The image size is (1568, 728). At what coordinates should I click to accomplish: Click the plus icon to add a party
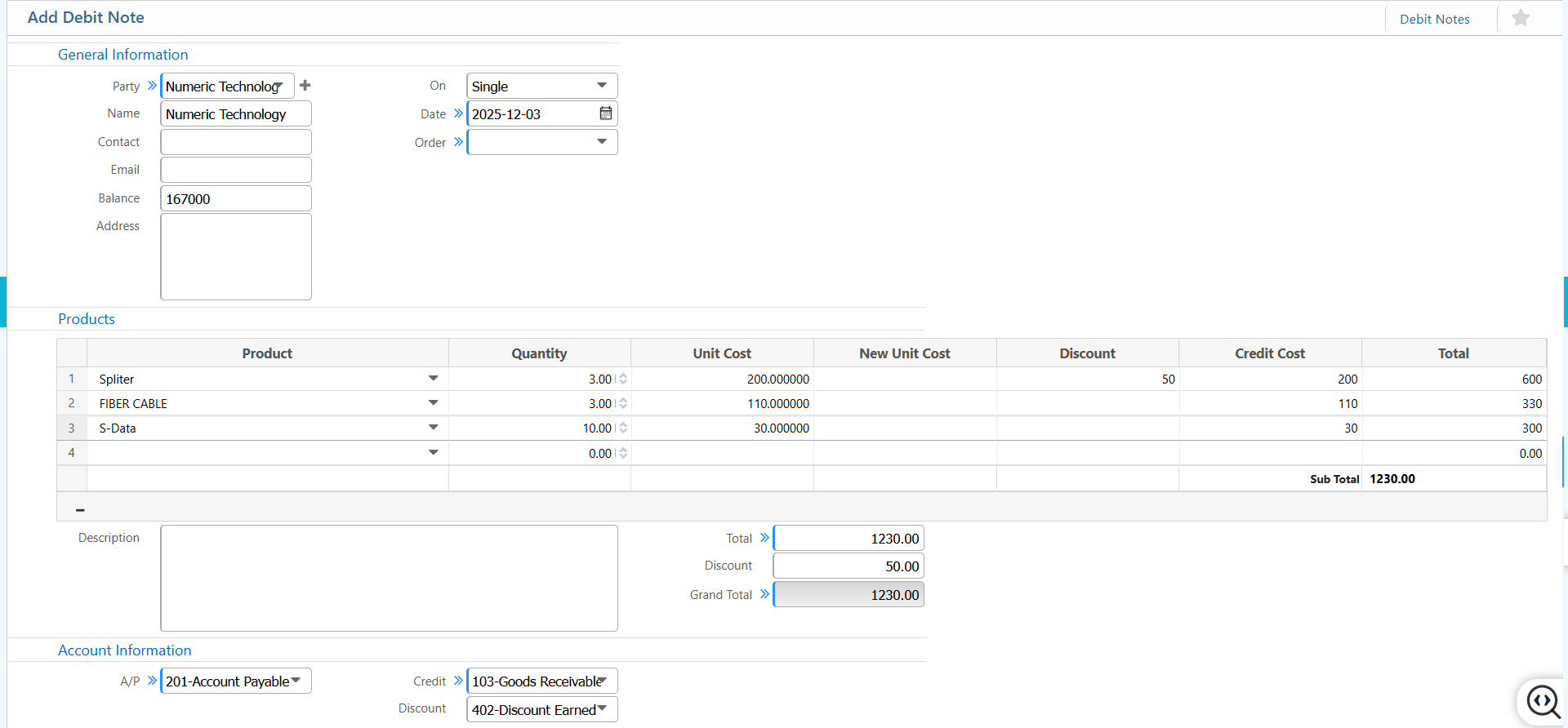(x=305, y=86)
